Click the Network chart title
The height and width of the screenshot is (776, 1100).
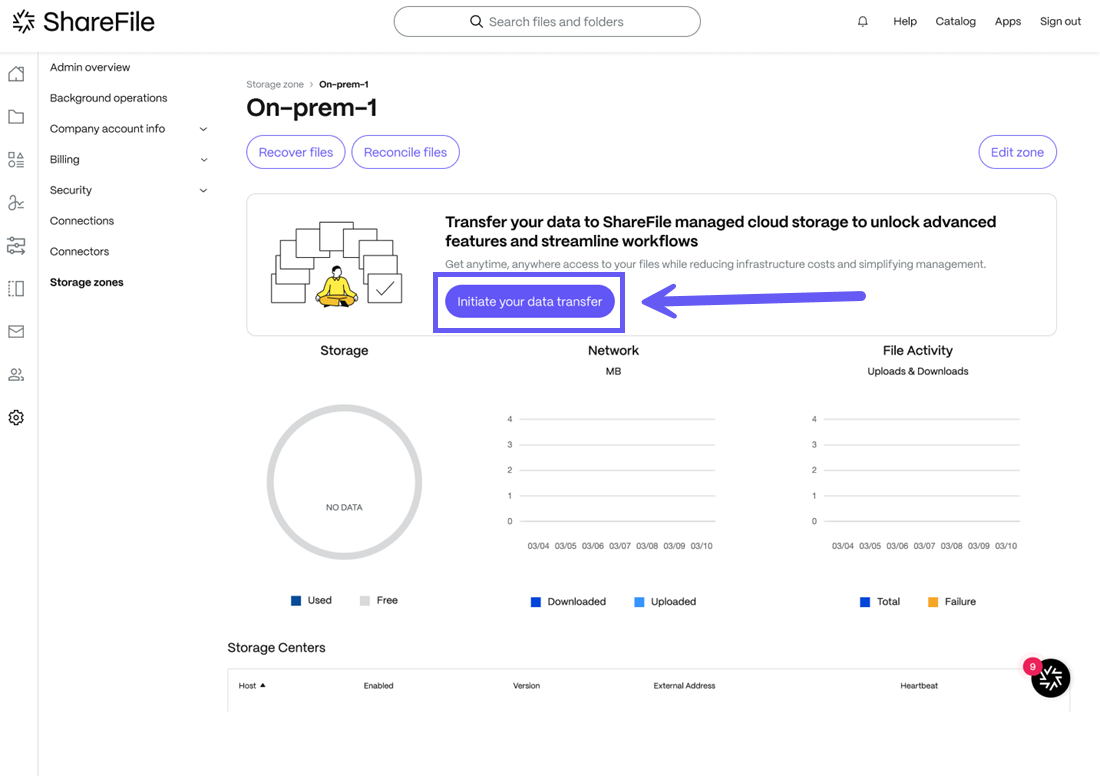(613, 350)
